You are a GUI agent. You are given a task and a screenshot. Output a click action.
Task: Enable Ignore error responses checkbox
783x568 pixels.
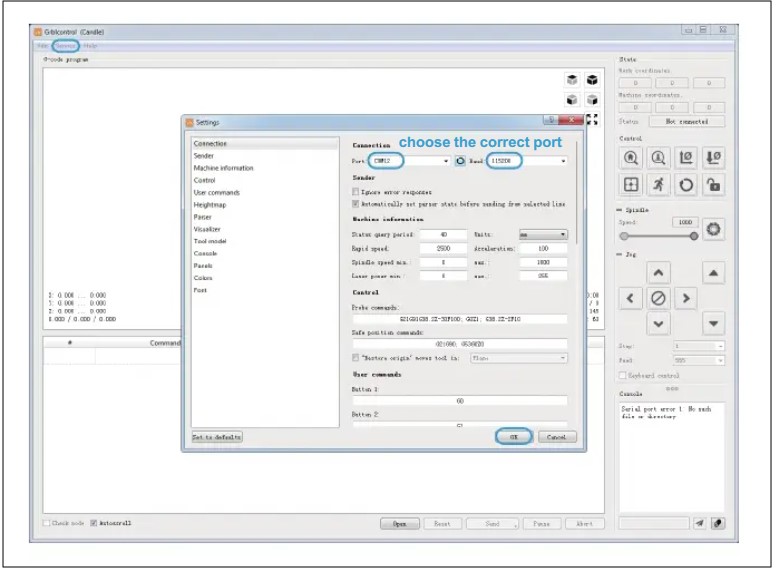pyautogui.click(x=356, y=192)
